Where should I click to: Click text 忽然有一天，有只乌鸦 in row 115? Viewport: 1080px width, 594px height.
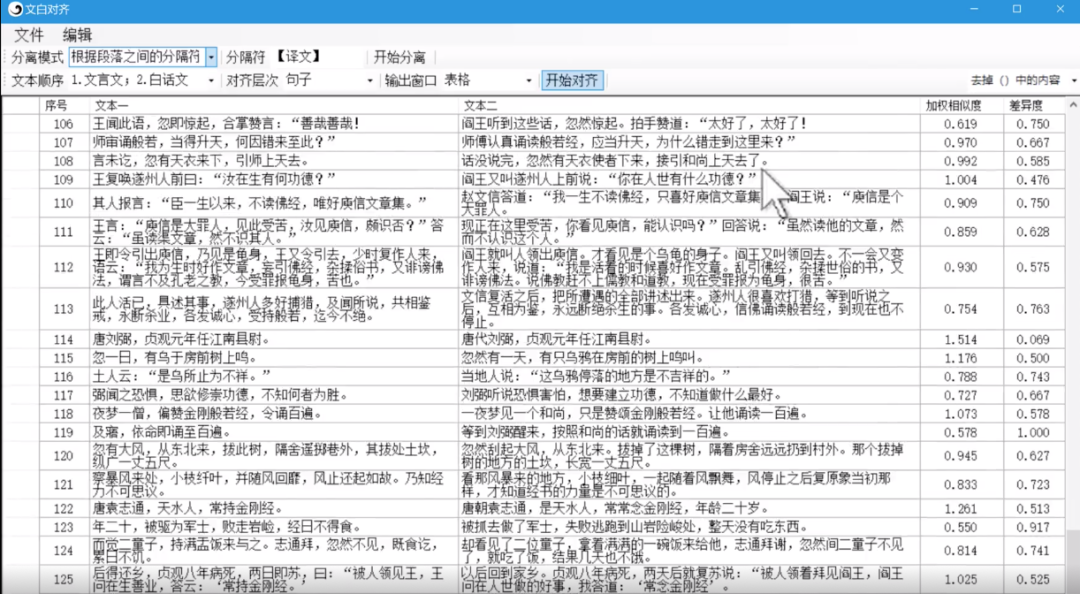click(x=527, y=358)
